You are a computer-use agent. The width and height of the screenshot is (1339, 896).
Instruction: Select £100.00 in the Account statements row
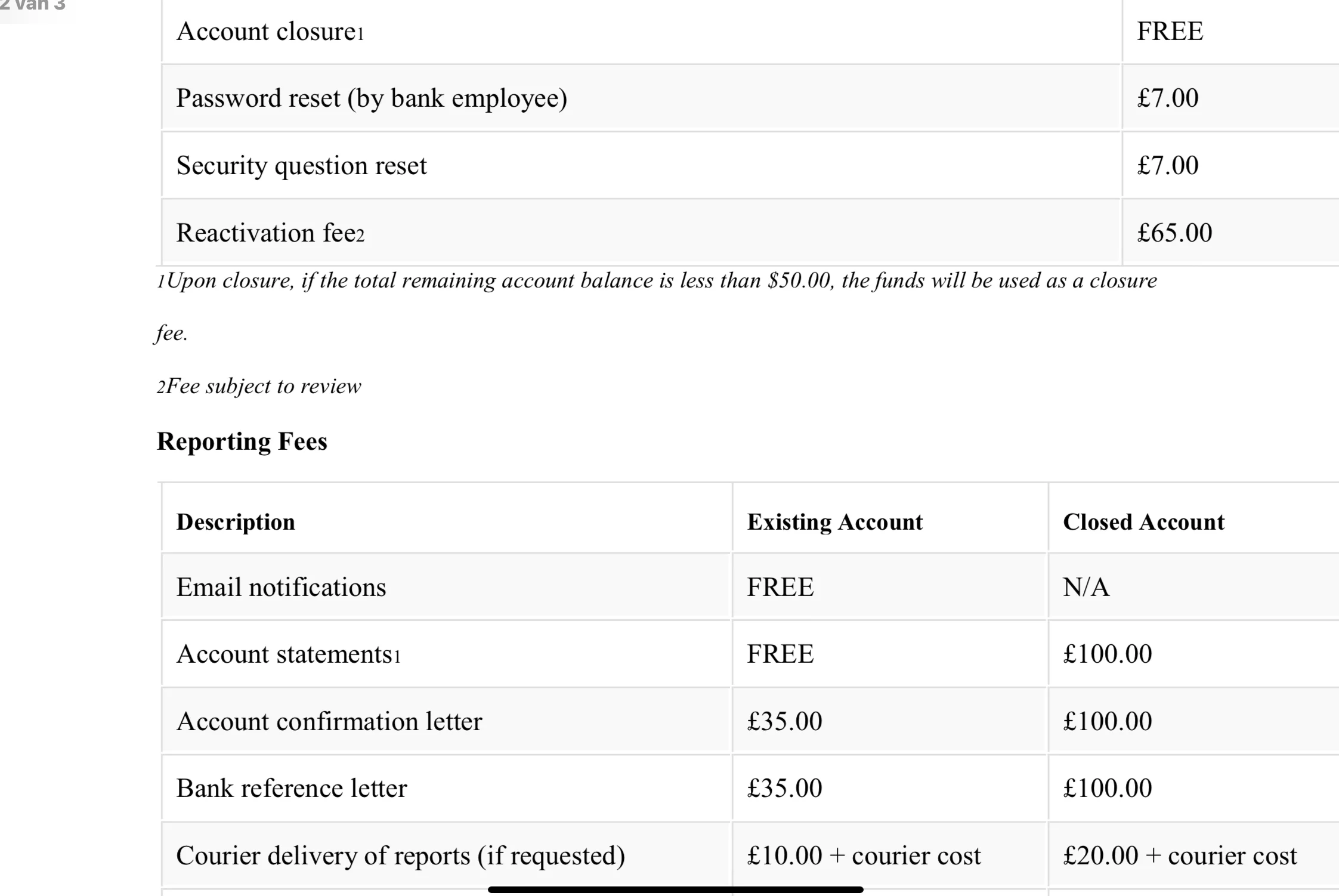[x=1107, y=654]
